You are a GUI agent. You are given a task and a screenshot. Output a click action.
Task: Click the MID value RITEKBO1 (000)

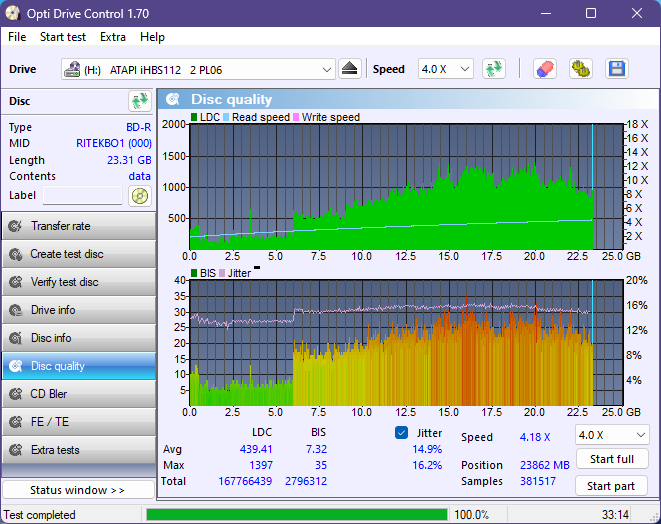pyautogui.click(x=114, y=143)
